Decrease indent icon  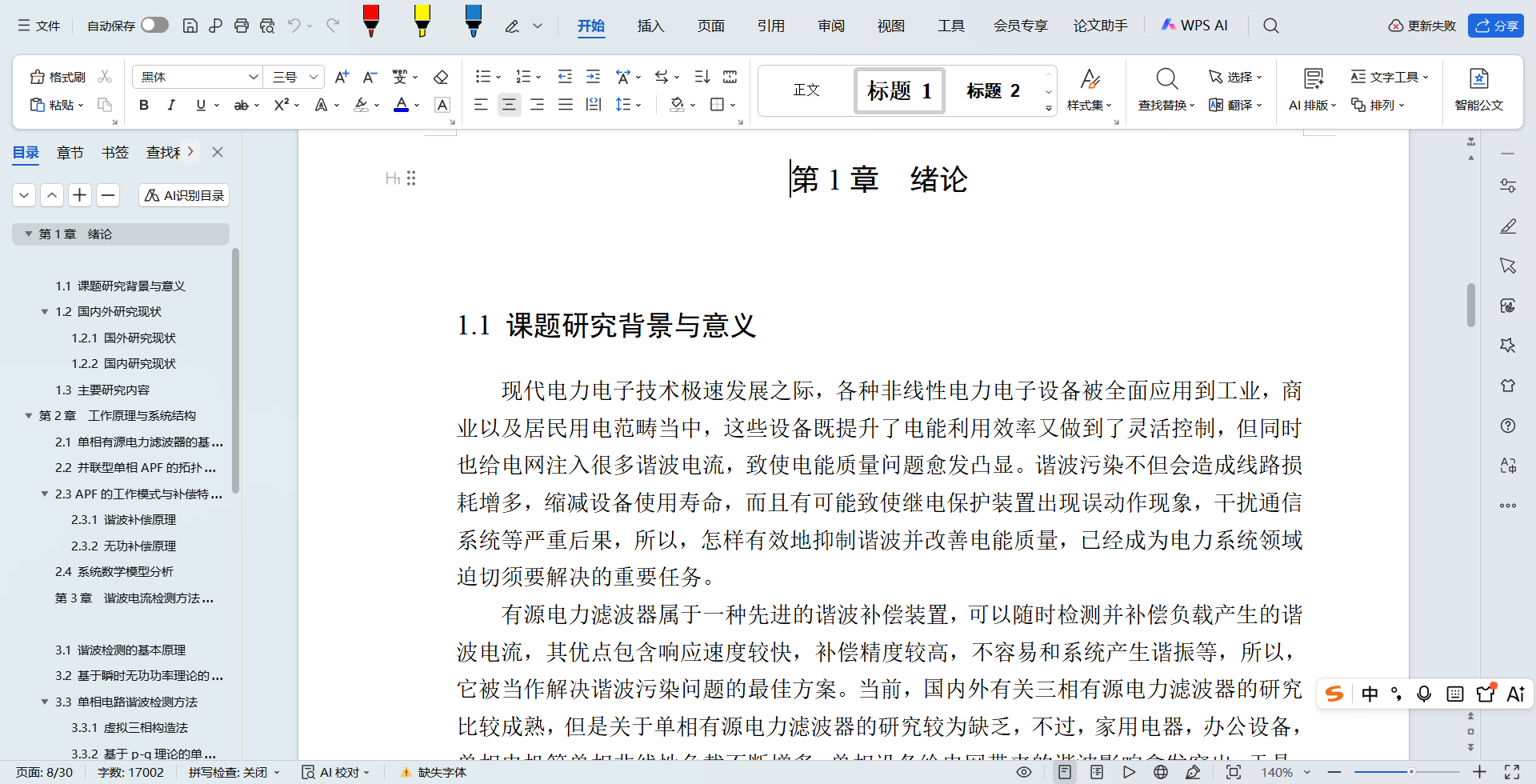coord(565,77)
